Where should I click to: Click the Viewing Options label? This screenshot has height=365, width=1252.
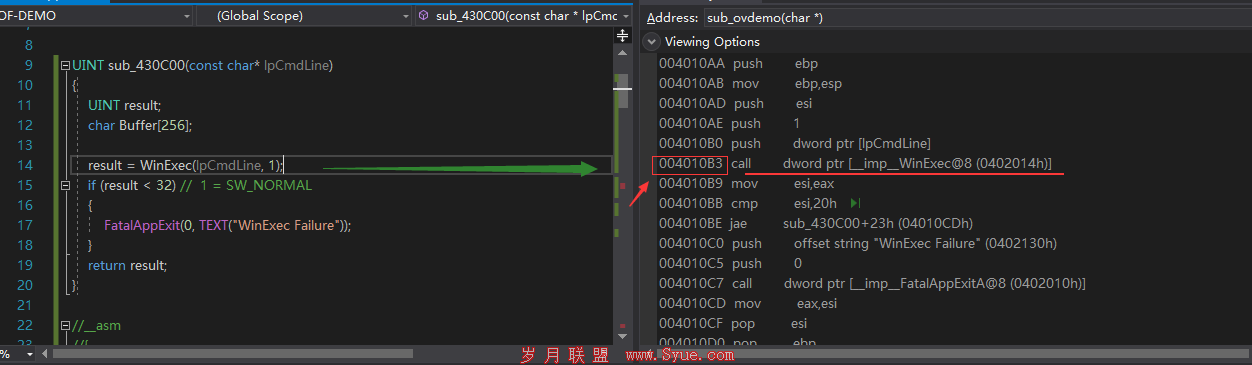click(712, 42)
